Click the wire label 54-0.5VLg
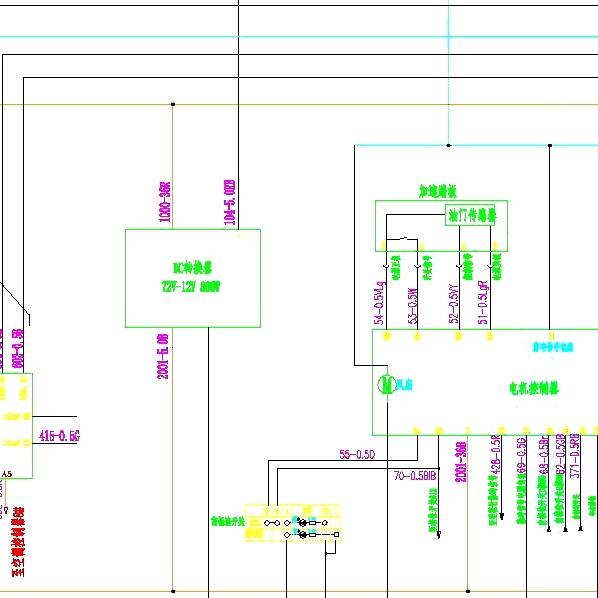This screenshot has height=598, width=598. tap(380, 303)
